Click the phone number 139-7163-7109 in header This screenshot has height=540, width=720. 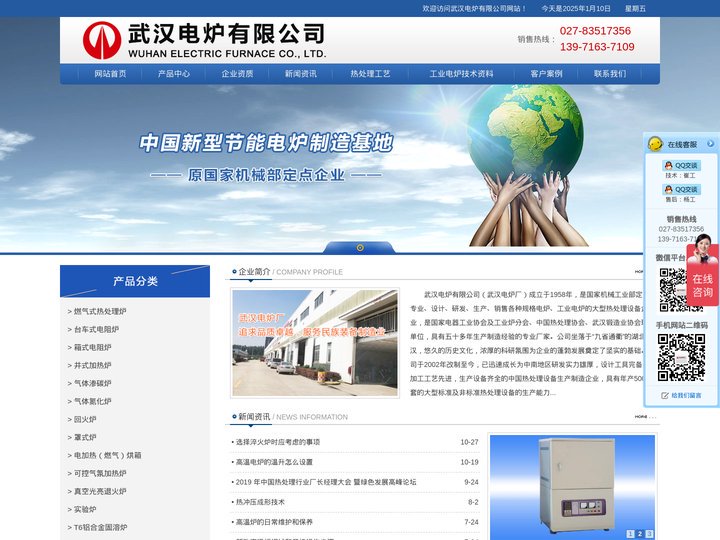click(x=597, y=47)
